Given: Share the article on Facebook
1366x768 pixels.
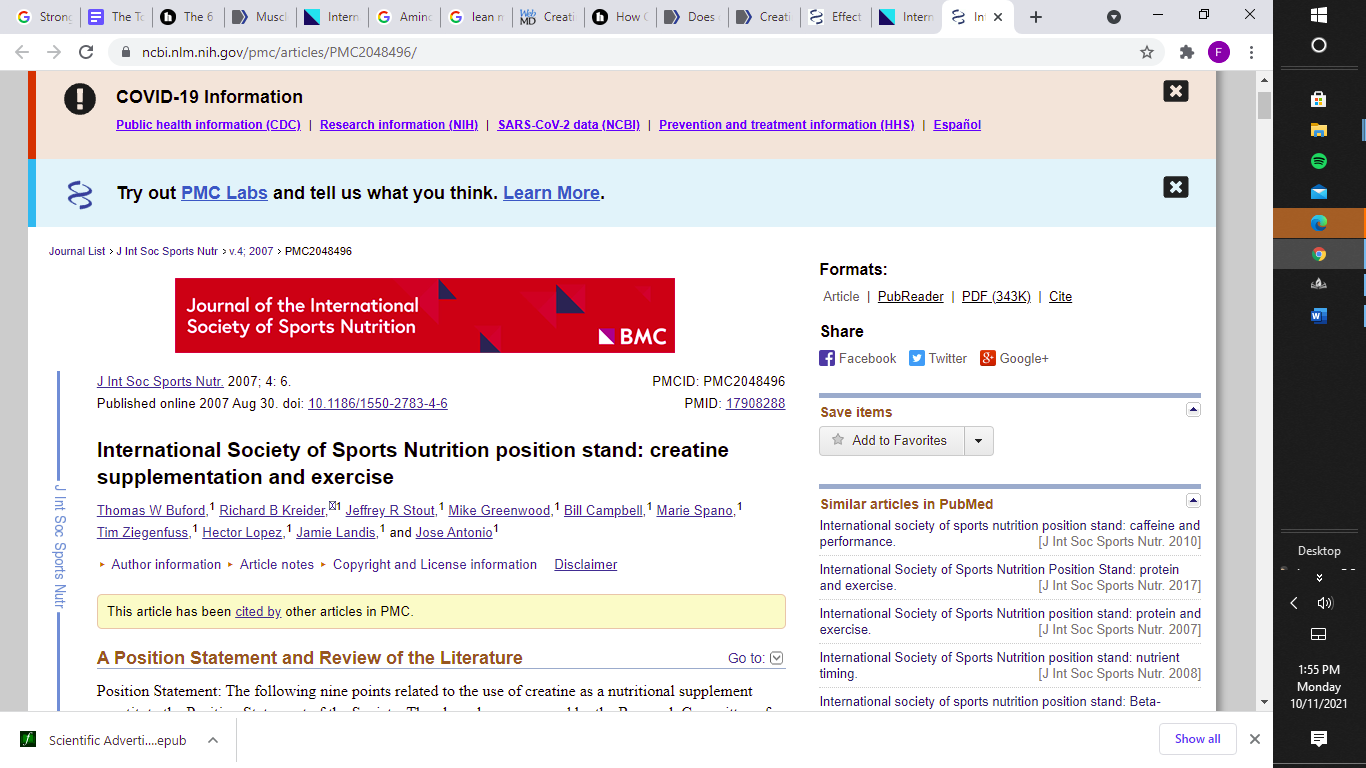Looking at the screenshot, I should pos(858,358).
